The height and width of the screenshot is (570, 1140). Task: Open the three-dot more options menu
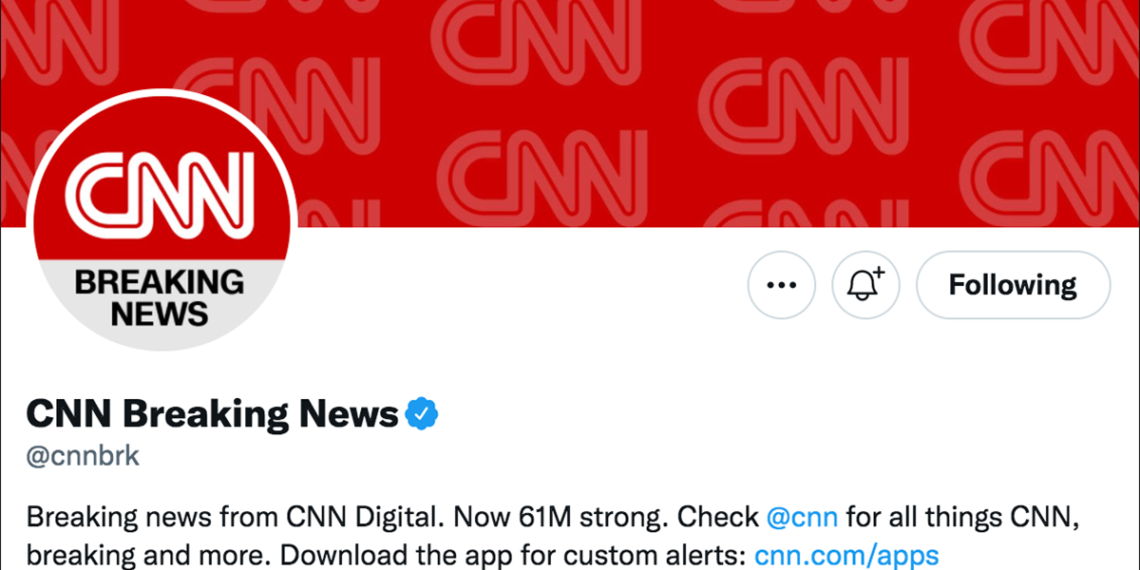tap(782, 285)
